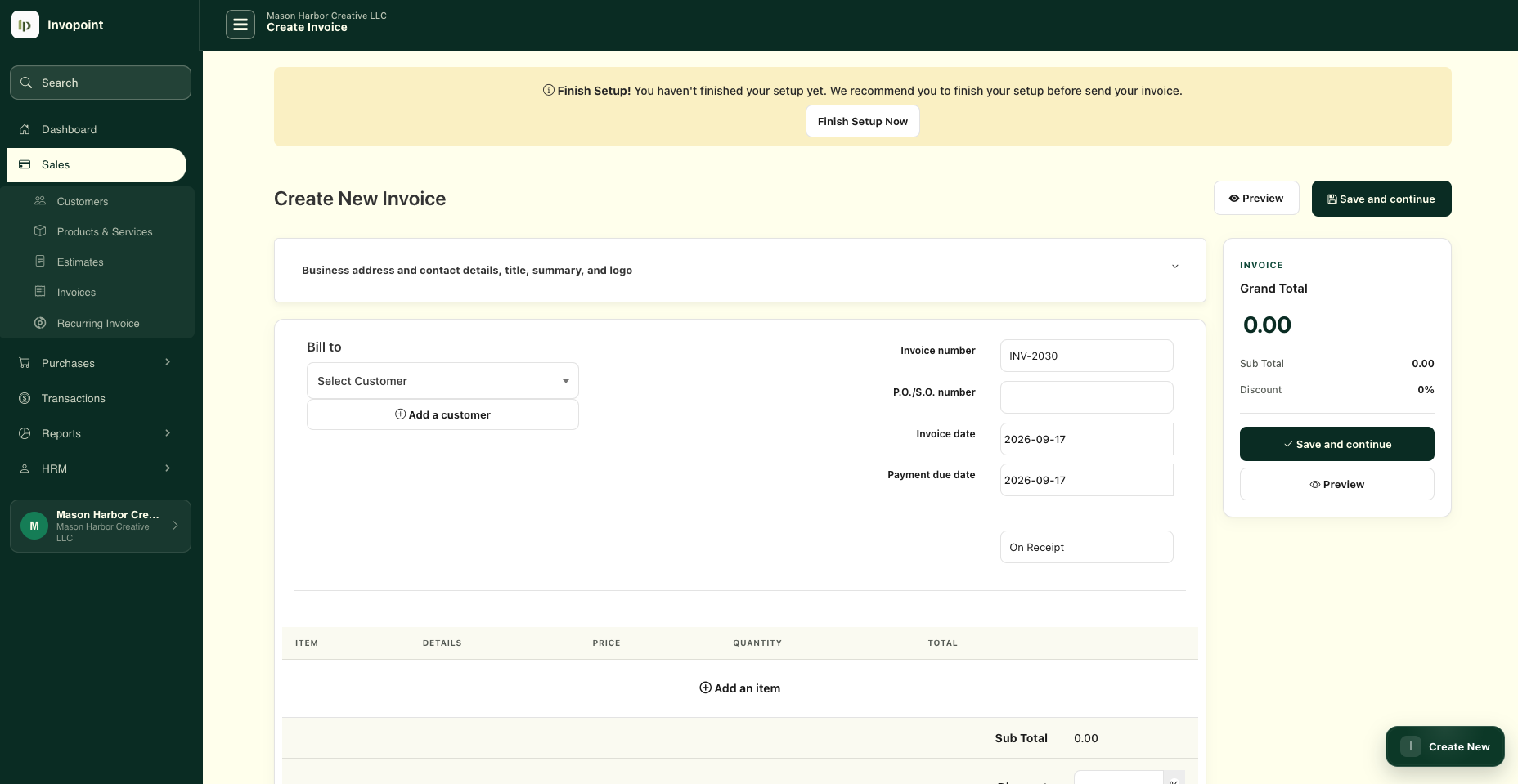
Task: Click the QUANTITY column header
Action: [757, 643]
